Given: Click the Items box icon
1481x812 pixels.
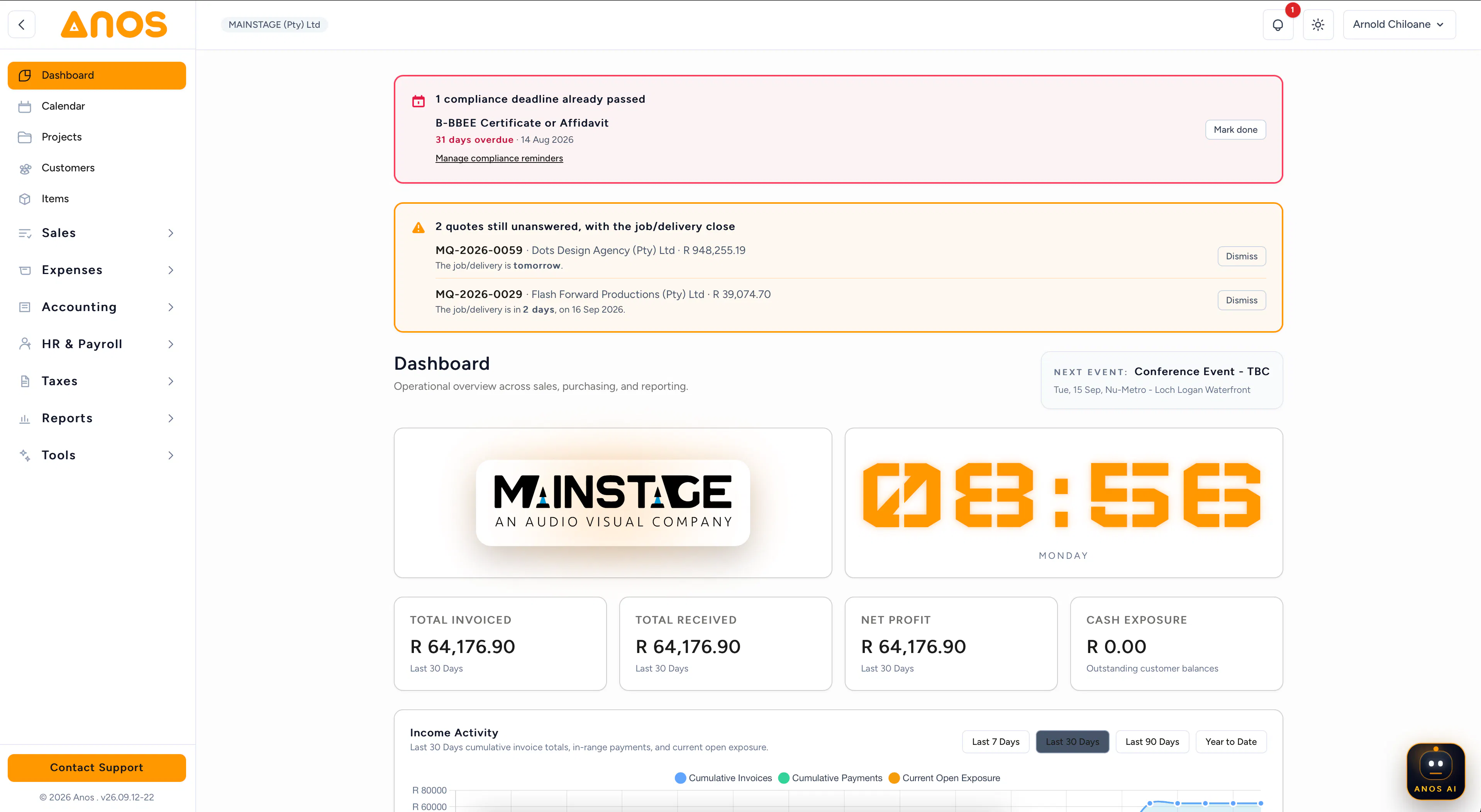Looking at the screenshot, I should tap(25, 199).
